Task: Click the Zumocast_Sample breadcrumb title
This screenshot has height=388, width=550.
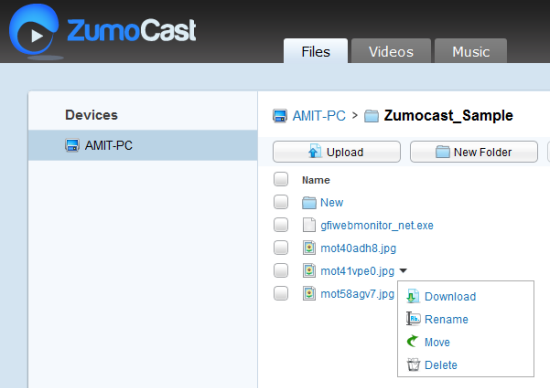Action: click(448, 116)
